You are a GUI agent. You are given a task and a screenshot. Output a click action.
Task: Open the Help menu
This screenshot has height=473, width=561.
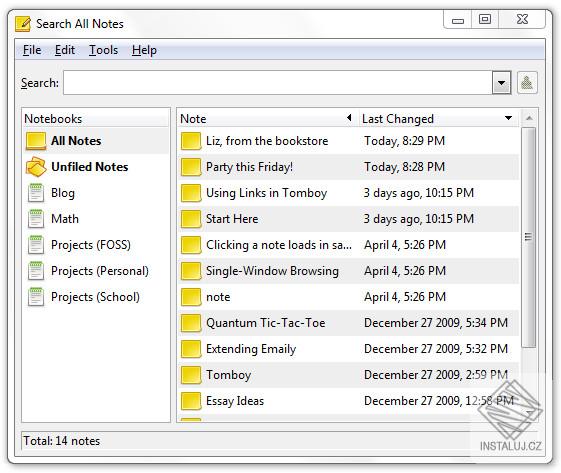144,50
